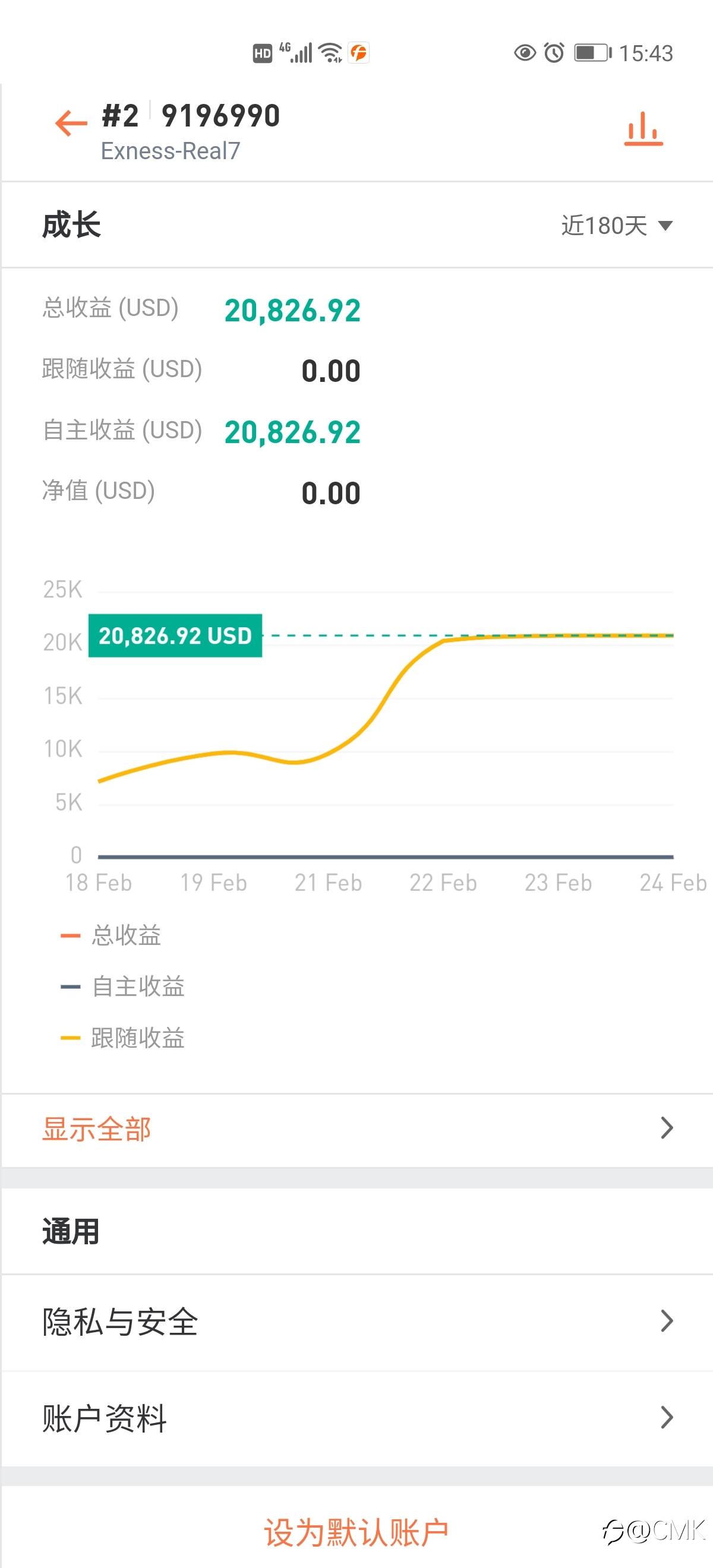Tap the orange Followme notification icon

[359, 53]
